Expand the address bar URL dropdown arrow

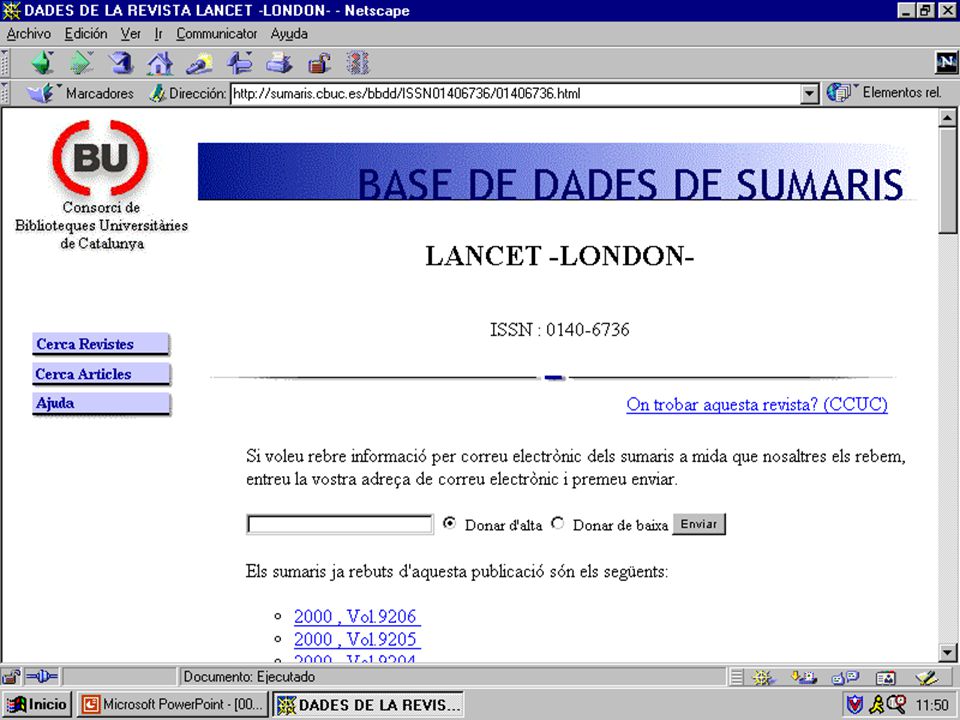point(809,94)
